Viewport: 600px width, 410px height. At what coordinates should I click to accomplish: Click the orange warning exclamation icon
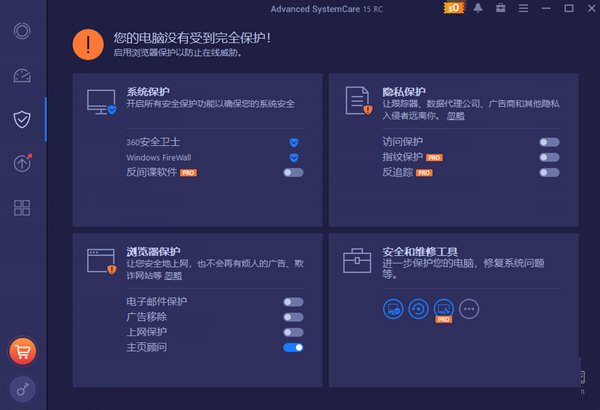pos(89,44)
